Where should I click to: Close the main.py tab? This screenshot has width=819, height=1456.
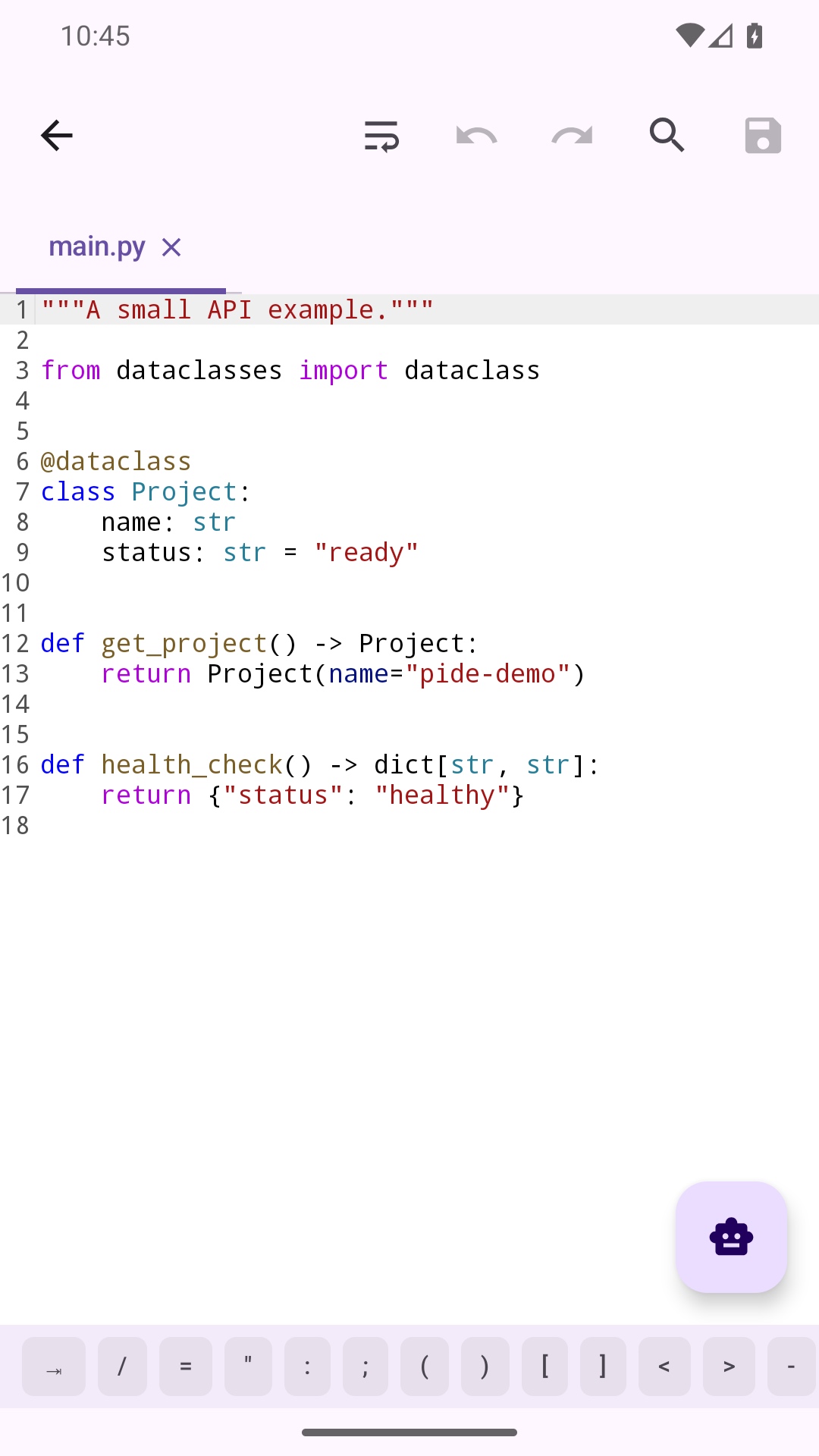171,247
